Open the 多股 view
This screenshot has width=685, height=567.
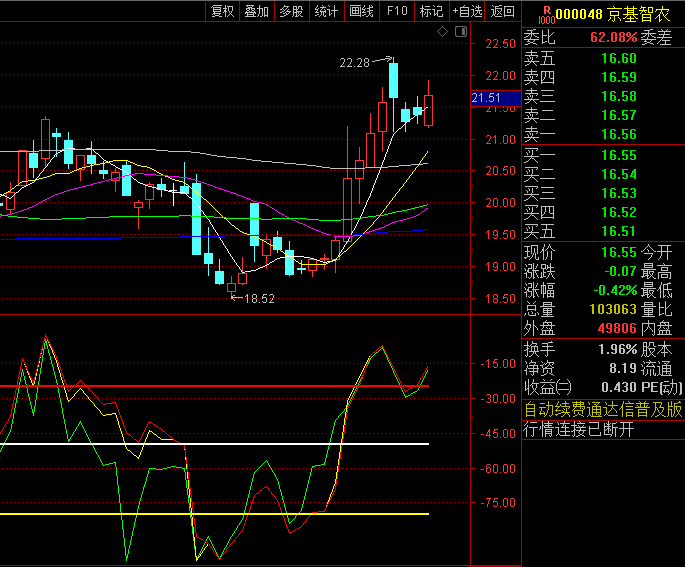tap(292, 11)
